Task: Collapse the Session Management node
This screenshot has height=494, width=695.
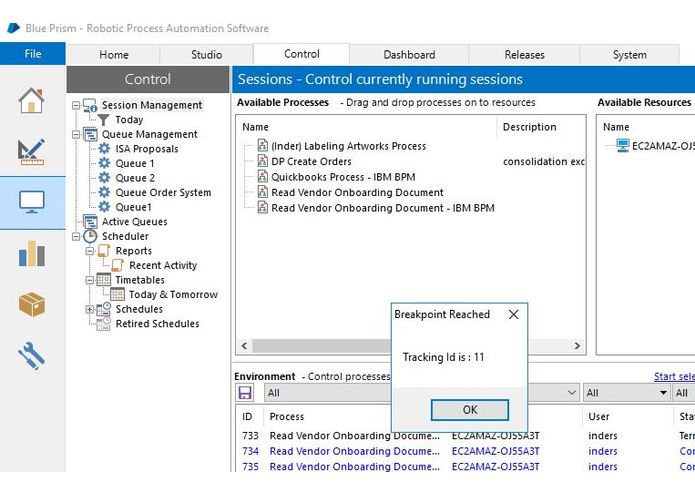Action: (76, 105)
